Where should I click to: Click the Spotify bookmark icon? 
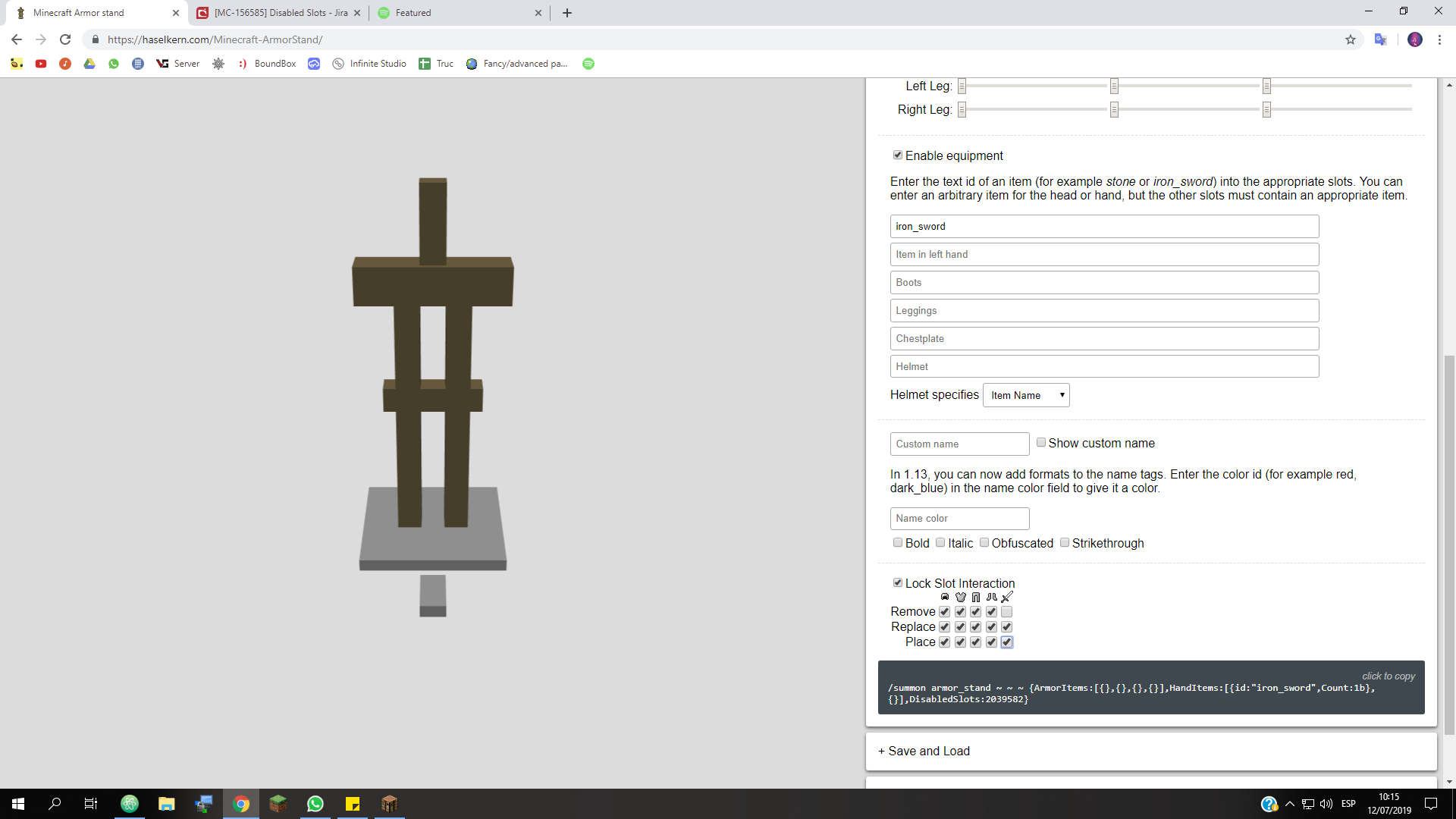coord(588,64)
